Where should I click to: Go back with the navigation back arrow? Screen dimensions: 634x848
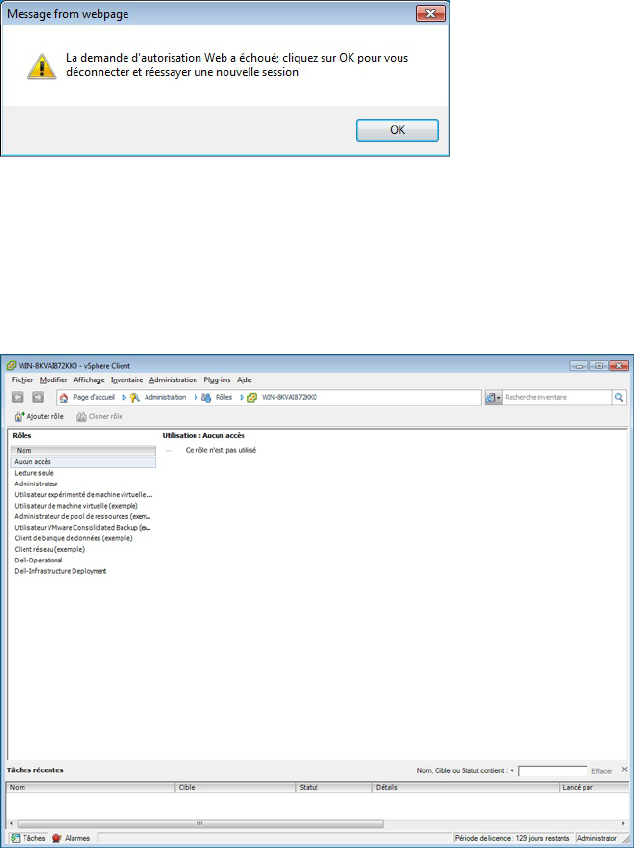[x=18, y=398]
